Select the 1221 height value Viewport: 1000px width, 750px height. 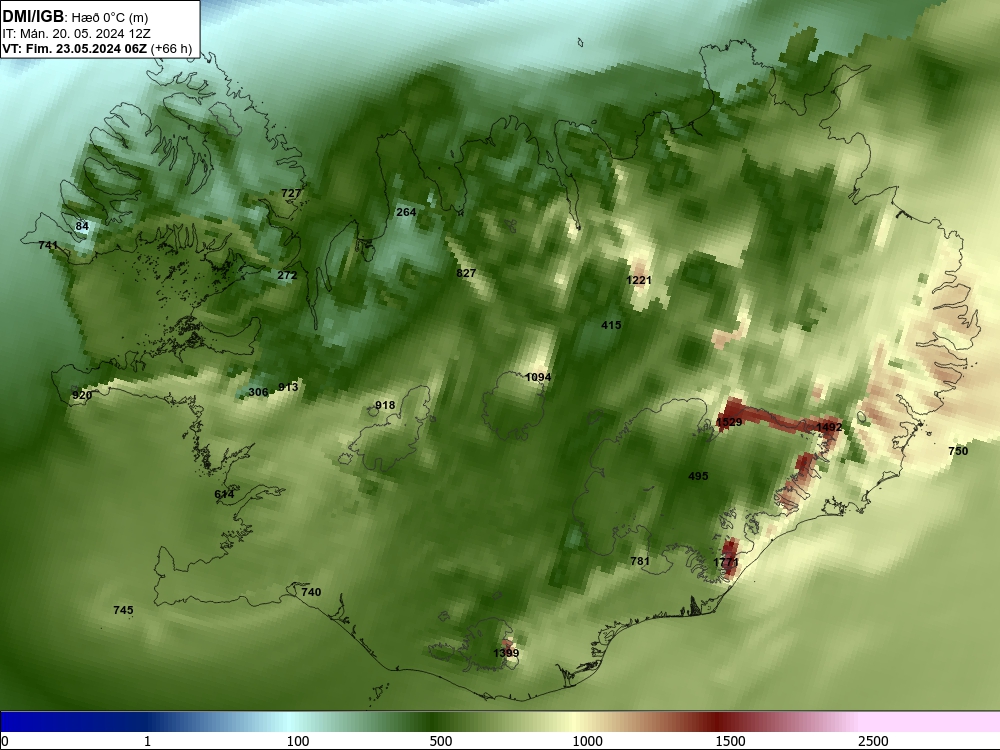tap(639, 280)
